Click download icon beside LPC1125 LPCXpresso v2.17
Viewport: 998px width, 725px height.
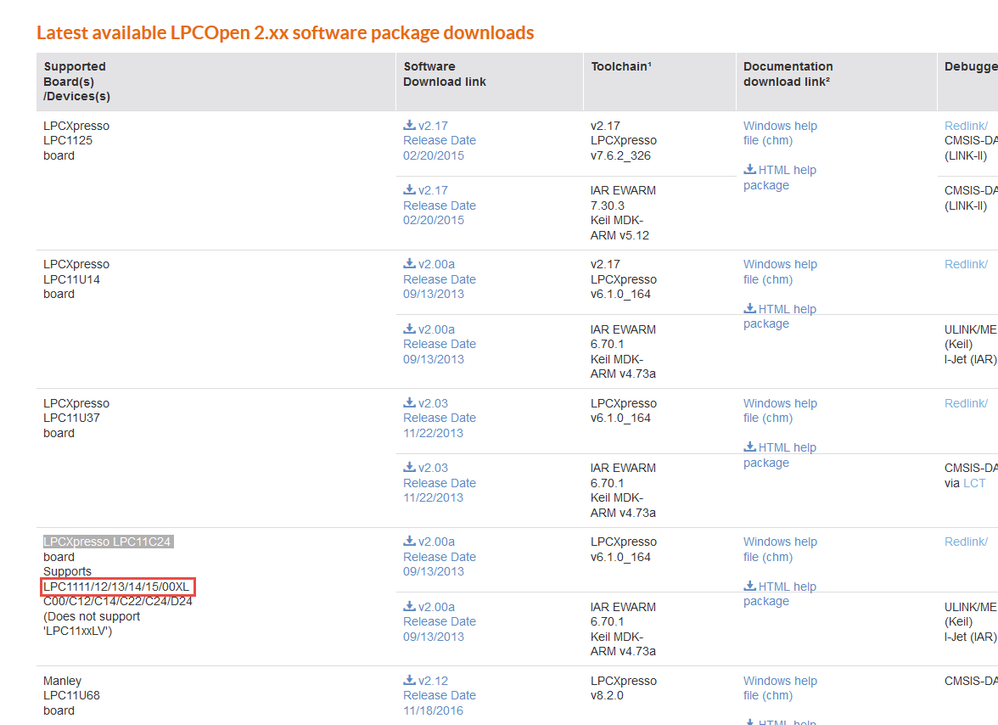coord(409,125)
